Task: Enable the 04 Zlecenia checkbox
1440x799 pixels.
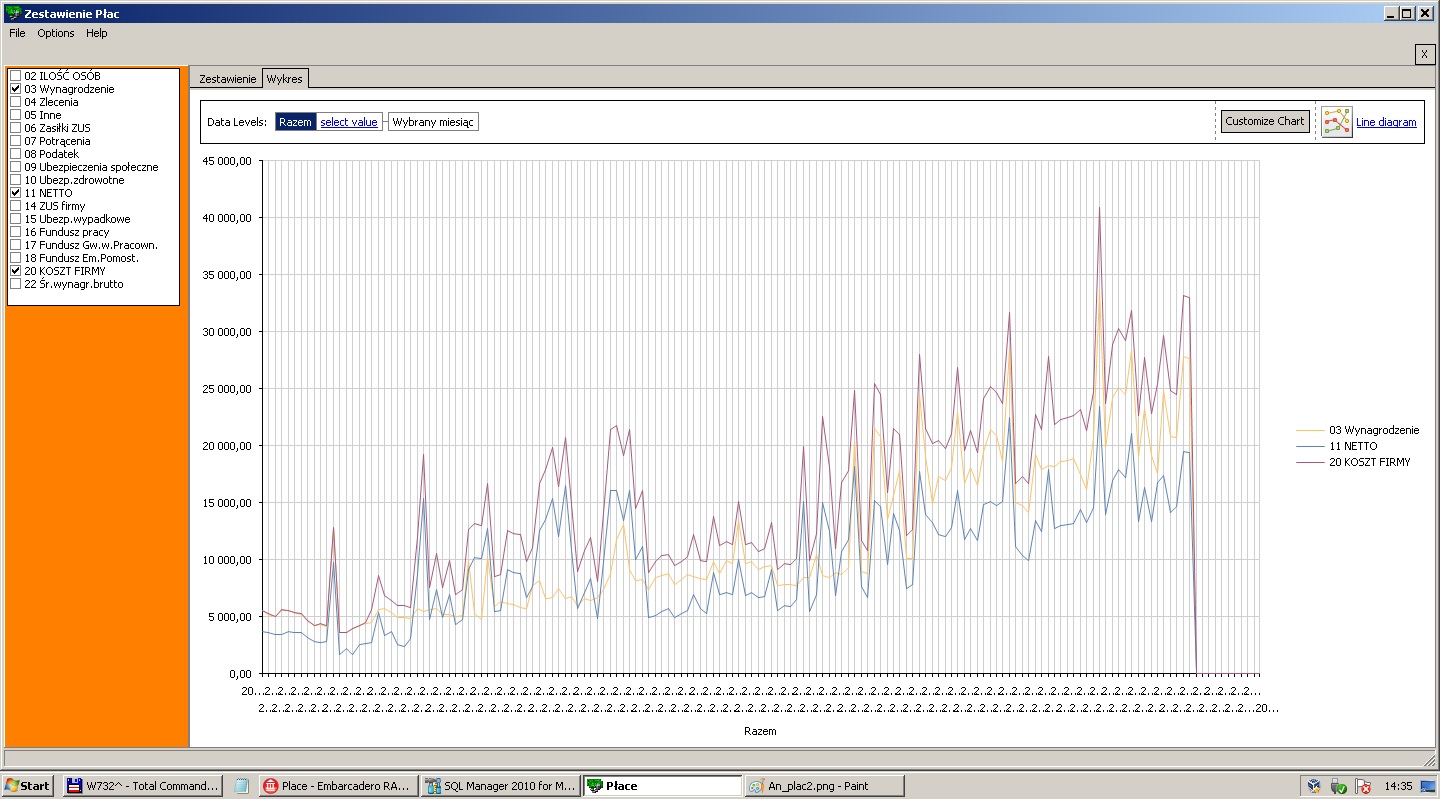Action: 16,102
